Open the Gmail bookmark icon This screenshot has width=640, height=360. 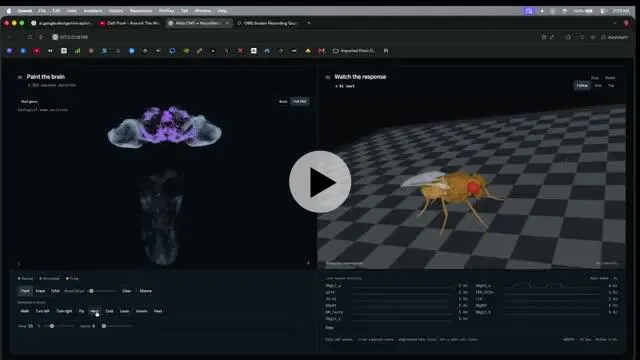[322, 51]
